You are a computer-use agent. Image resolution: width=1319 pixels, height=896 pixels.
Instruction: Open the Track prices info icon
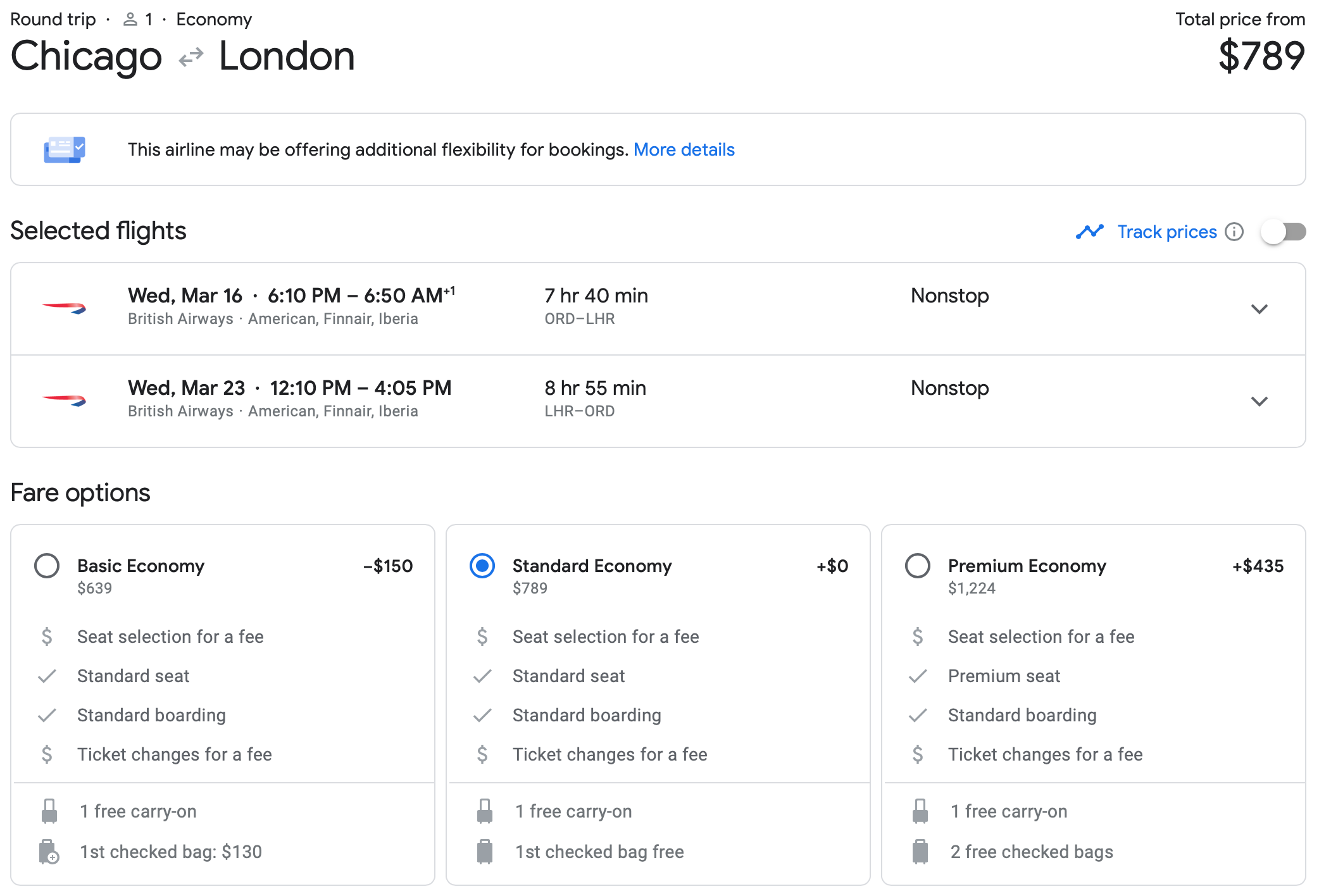(1234, 232)
